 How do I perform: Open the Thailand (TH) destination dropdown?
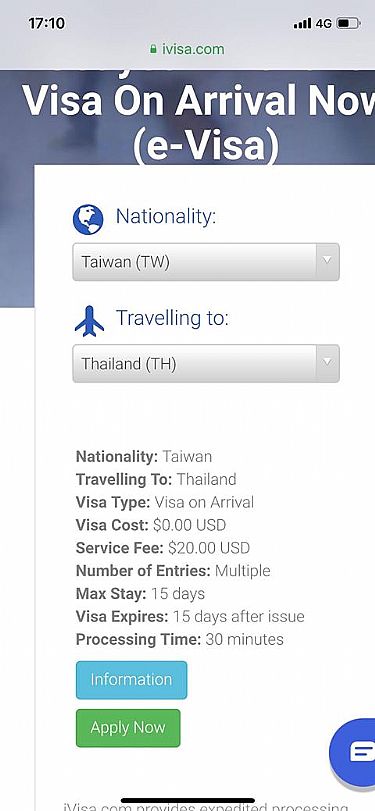(206, 364)
